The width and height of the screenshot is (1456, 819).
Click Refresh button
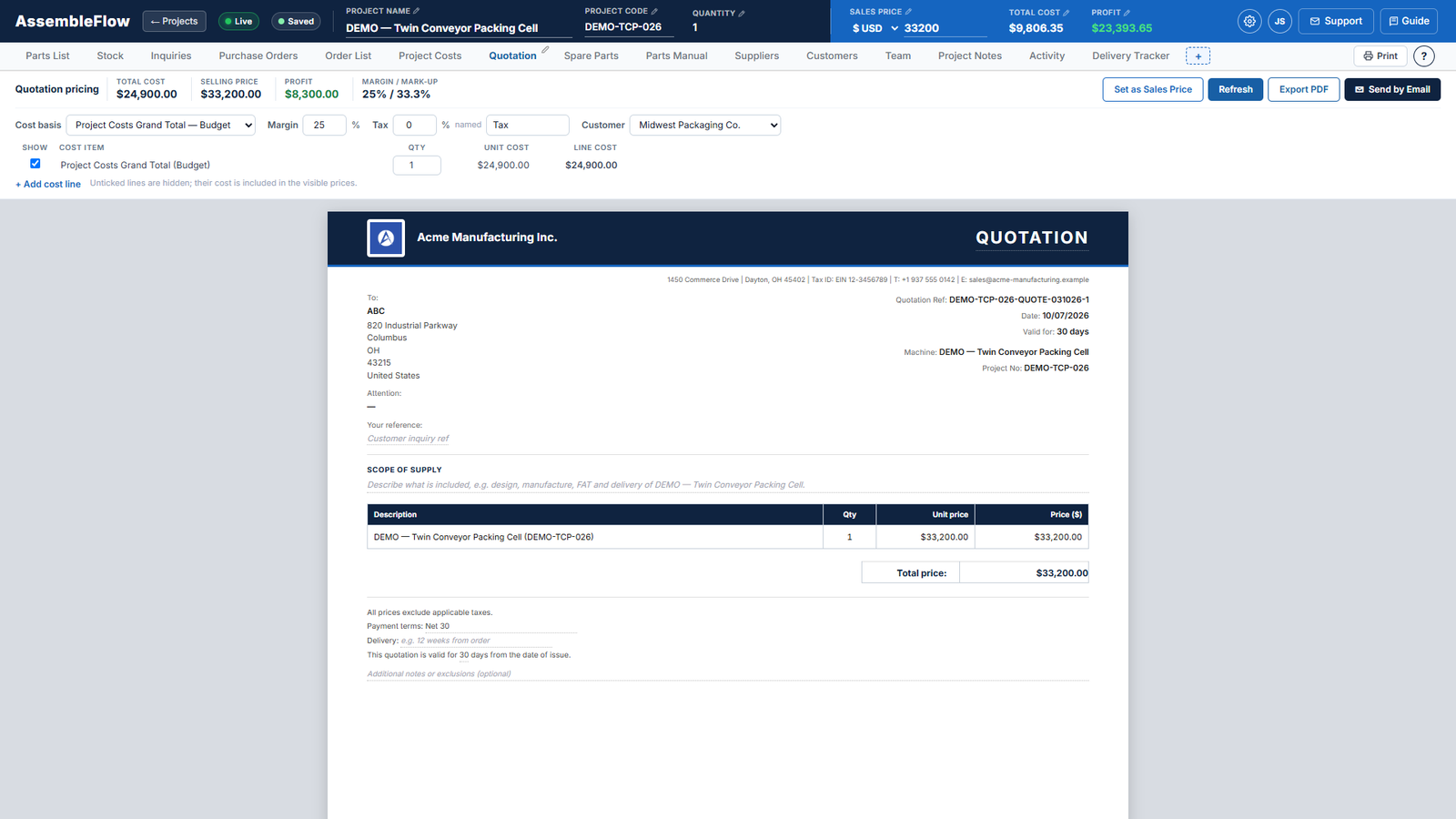tap(1236, 89)
